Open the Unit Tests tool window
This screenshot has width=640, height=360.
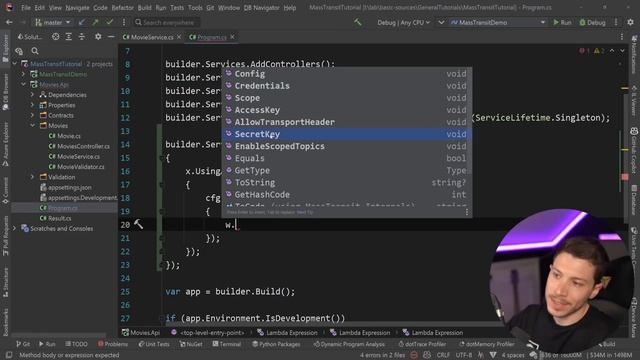[153, 344]
